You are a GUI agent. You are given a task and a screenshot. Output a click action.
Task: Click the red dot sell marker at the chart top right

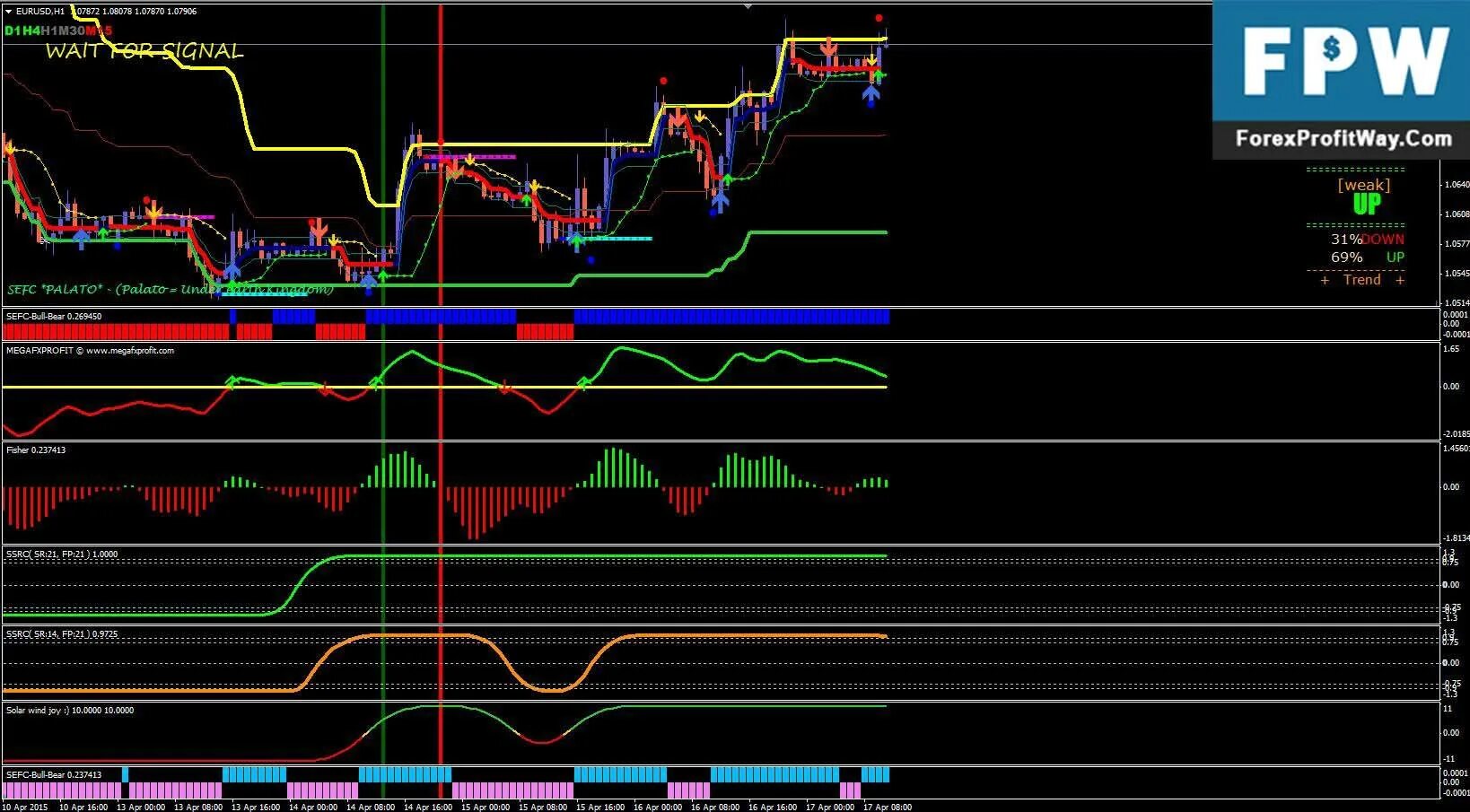coord(879,17)
